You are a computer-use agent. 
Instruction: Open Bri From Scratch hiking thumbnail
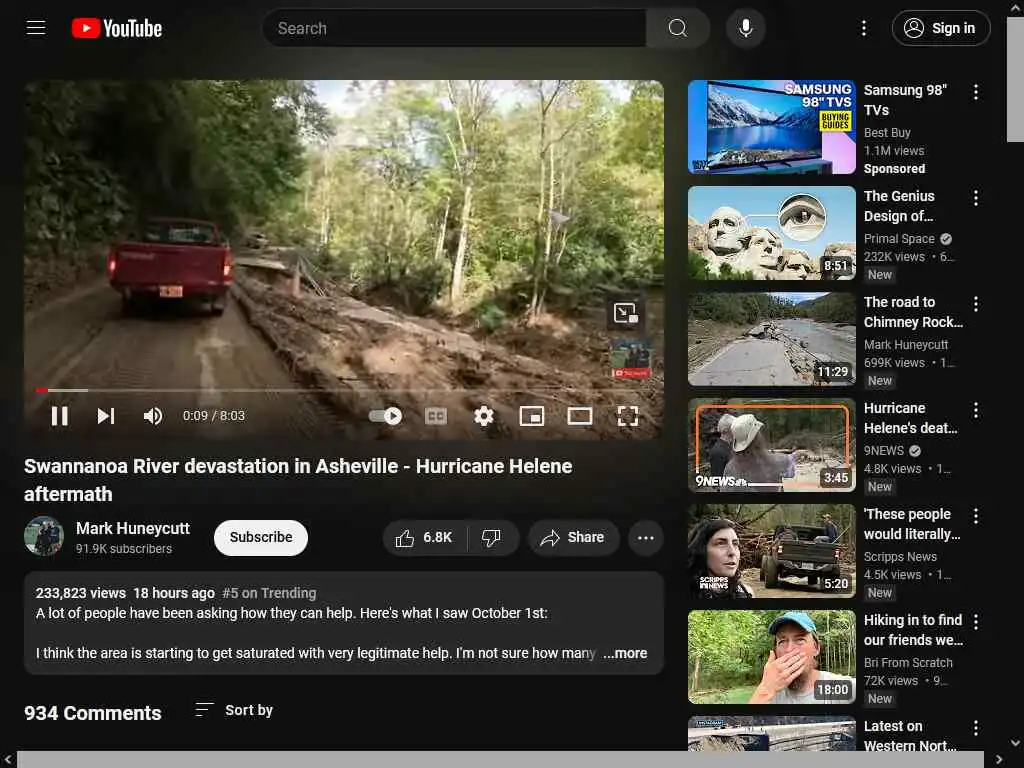(771, 657)
